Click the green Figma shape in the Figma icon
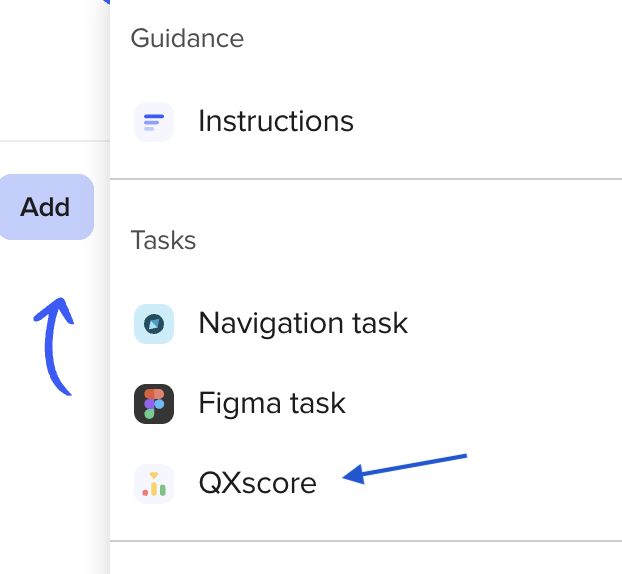Viewport: 622px width, 574px height. [x=149, y=414]
